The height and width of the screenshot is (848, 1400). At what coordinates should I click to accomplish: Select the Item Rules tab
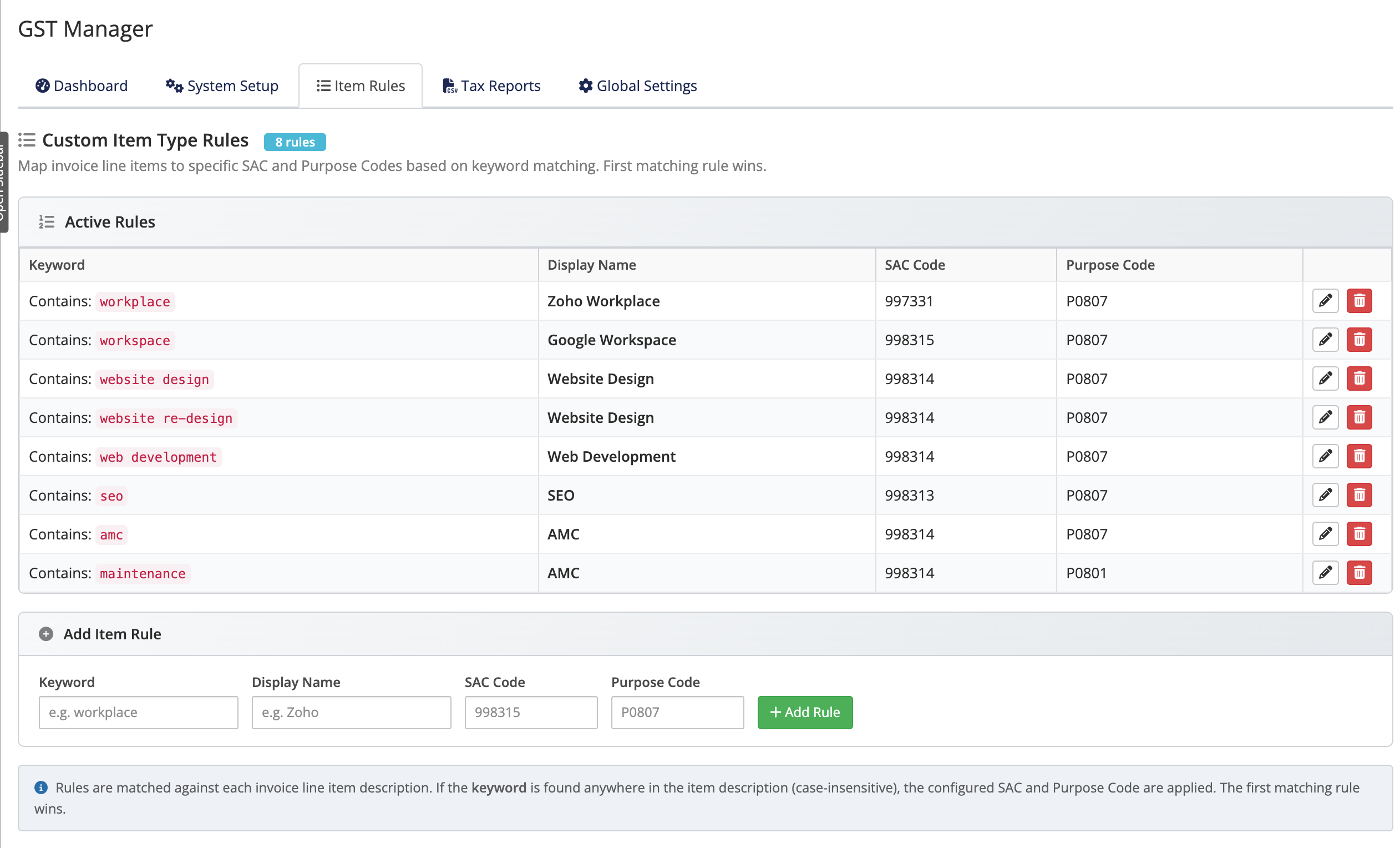361,86
